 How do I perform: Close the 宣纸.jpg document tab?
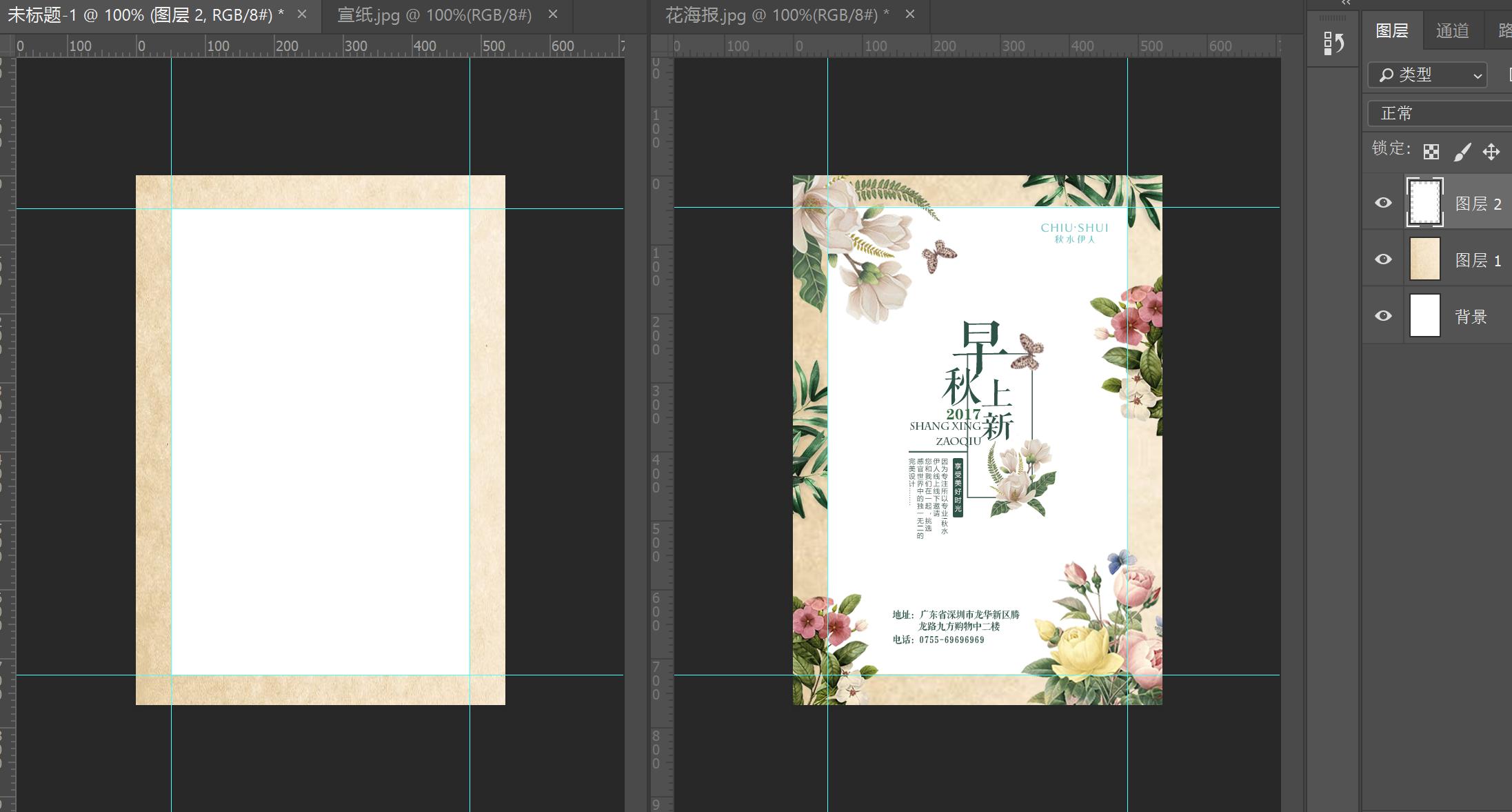553,14
